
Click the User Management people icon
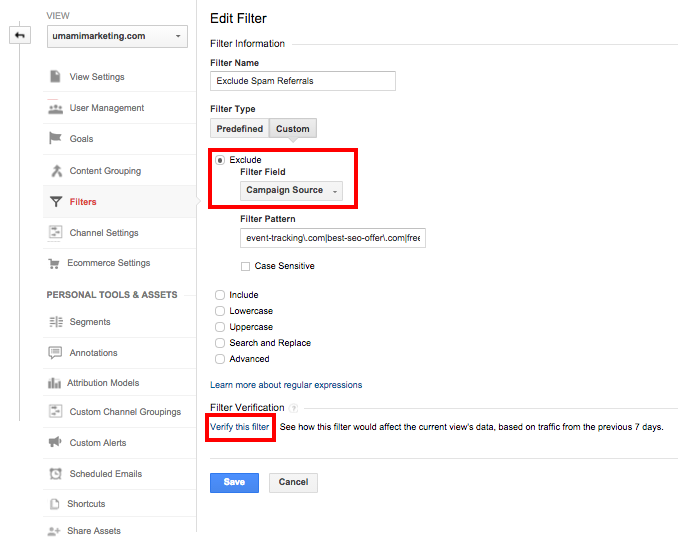[55, 108]
